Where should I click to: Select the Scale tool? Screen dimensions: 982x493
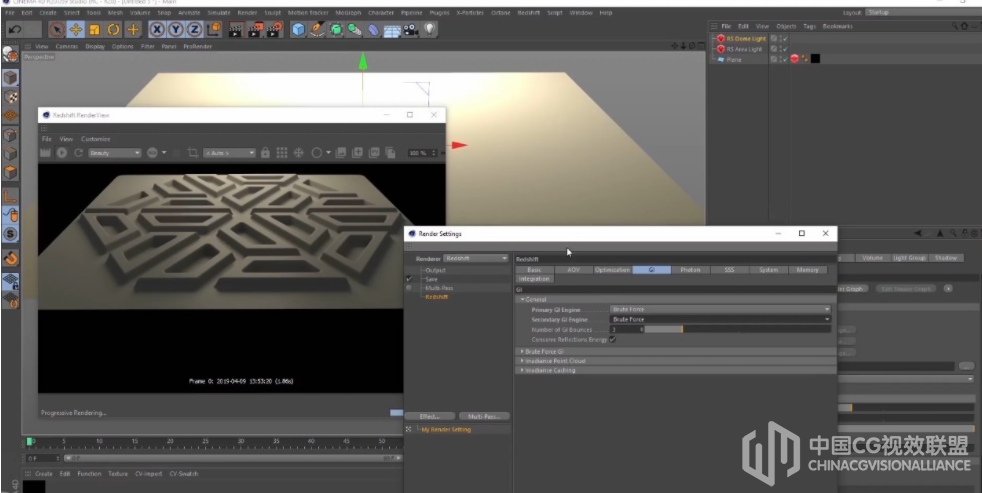tap(95, 29)
